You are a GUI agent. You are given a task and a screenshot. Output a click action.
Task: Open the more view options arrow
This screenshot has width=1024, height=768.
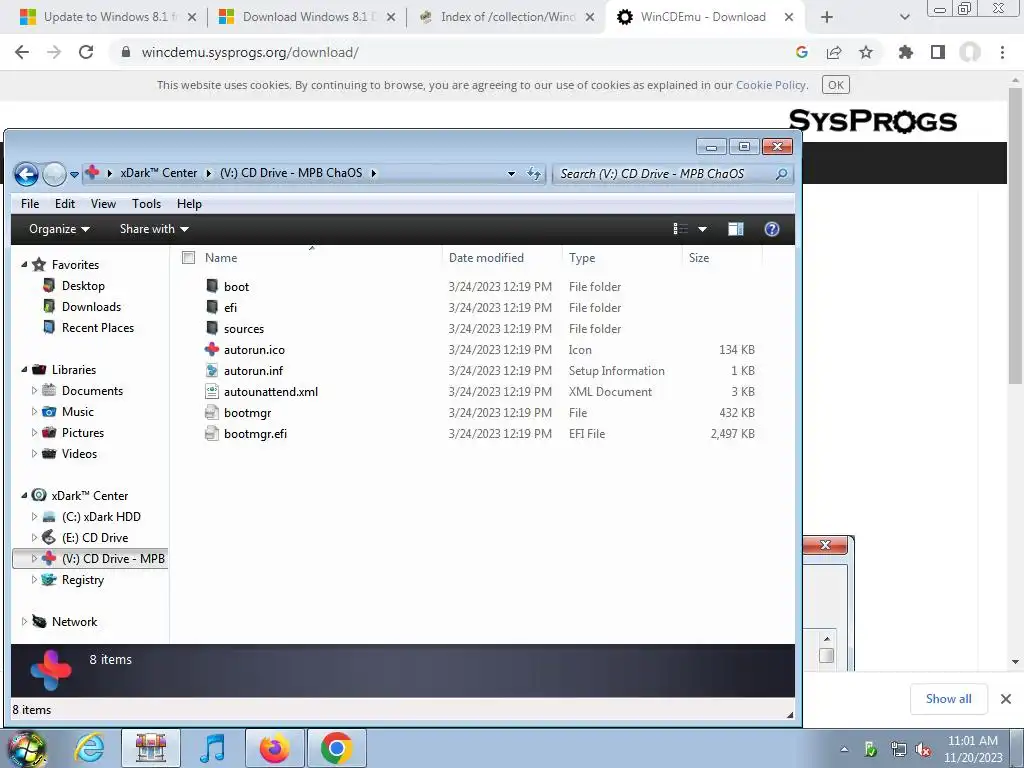(703, 229)
